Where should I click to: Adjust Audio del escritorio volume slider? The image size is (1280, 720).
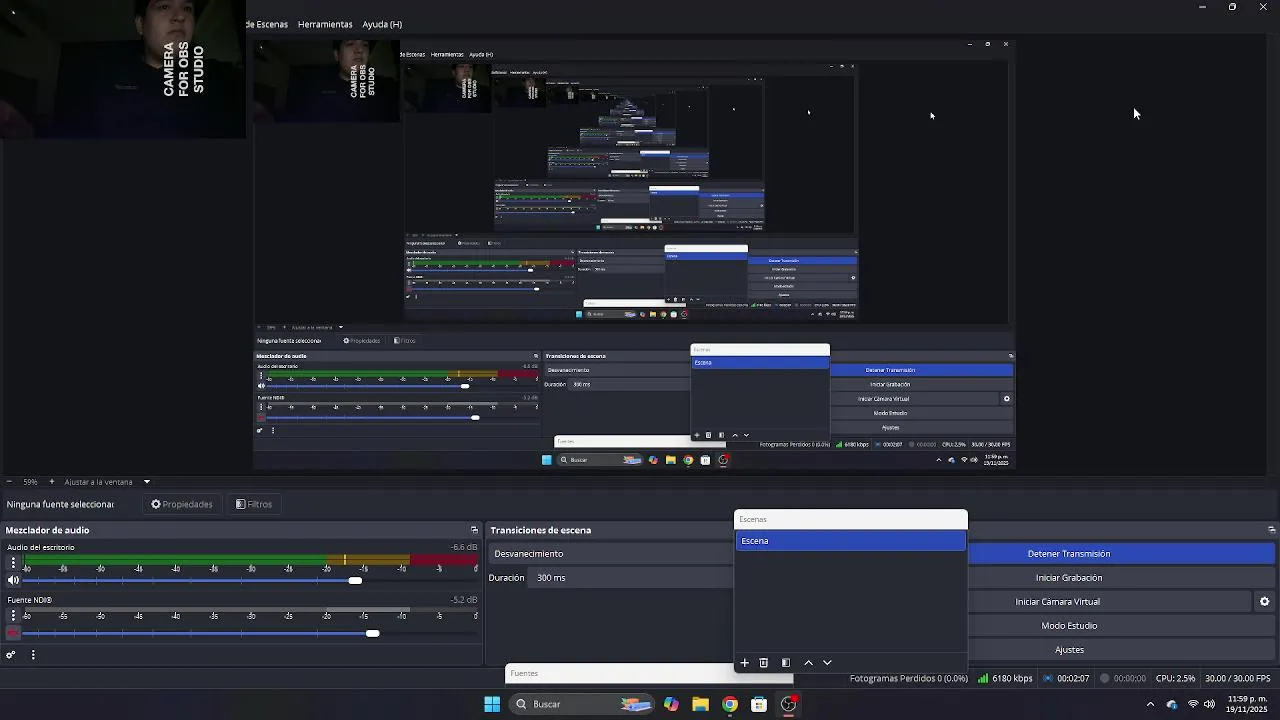click(x=355, y=580)
